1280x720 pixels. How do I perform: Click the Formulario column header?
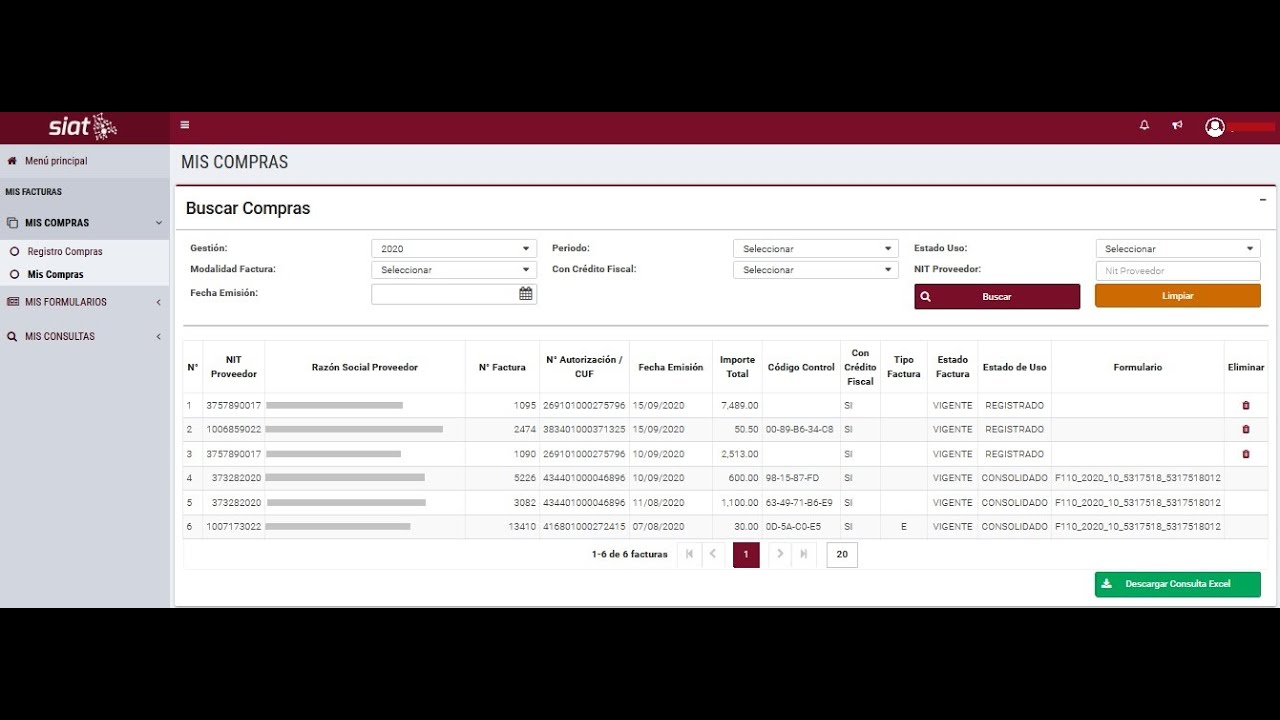click(1138, 367)
